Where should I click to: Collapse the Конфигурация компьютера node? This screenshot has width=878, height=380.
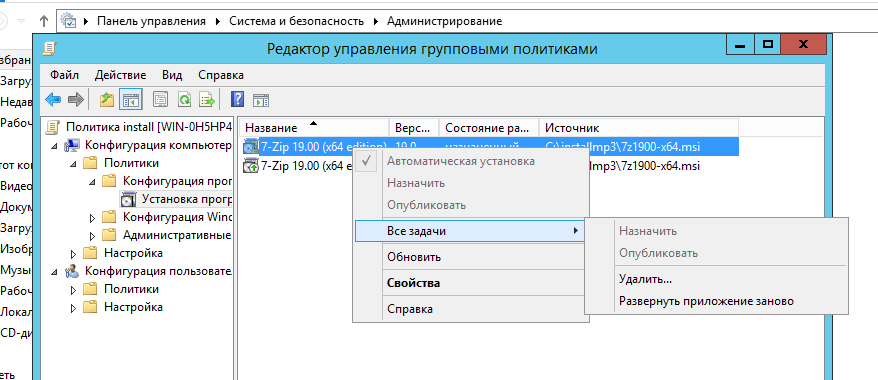54,146
